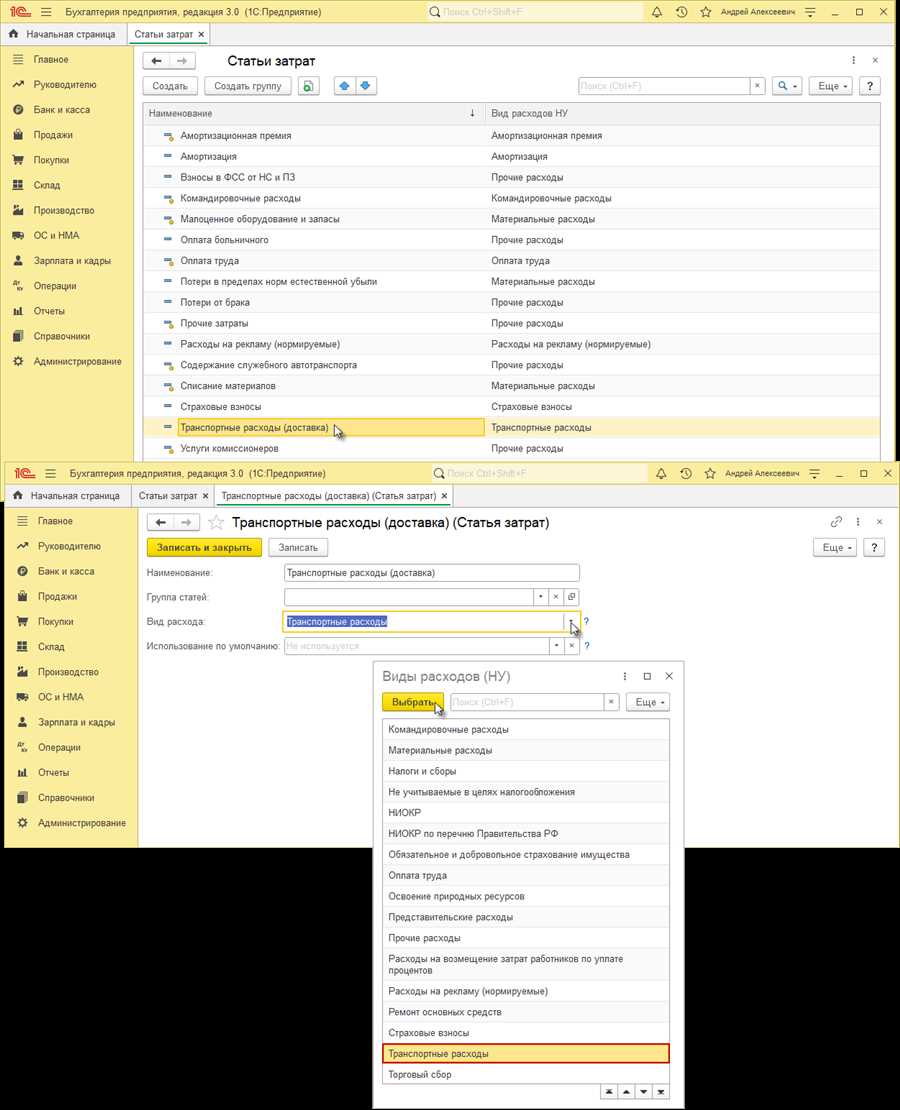Open help in Транспортные расходы form toolbar
Viewport: 900px width, 1110px height.
874,547
